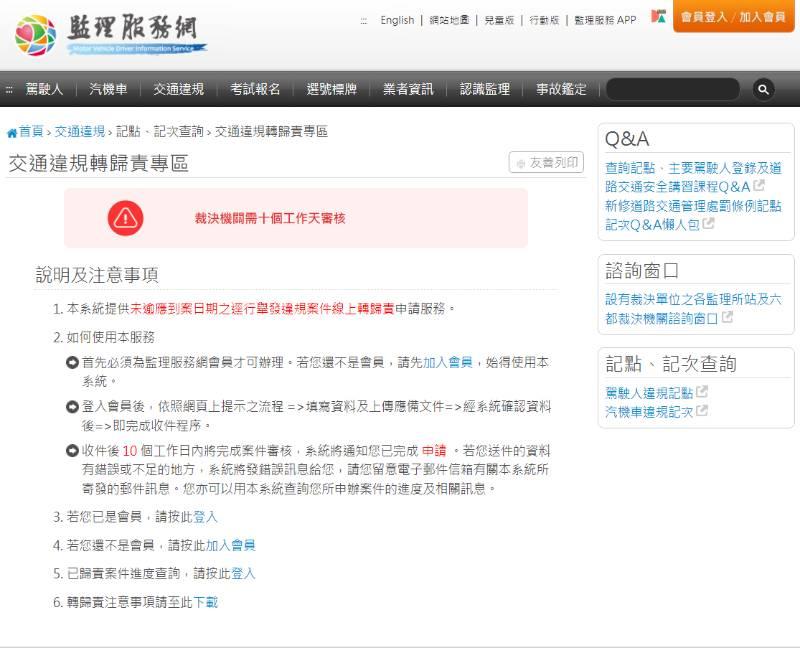
Task: Click the accessibility ::: marker in top bar
Action: tap(363, 21)
